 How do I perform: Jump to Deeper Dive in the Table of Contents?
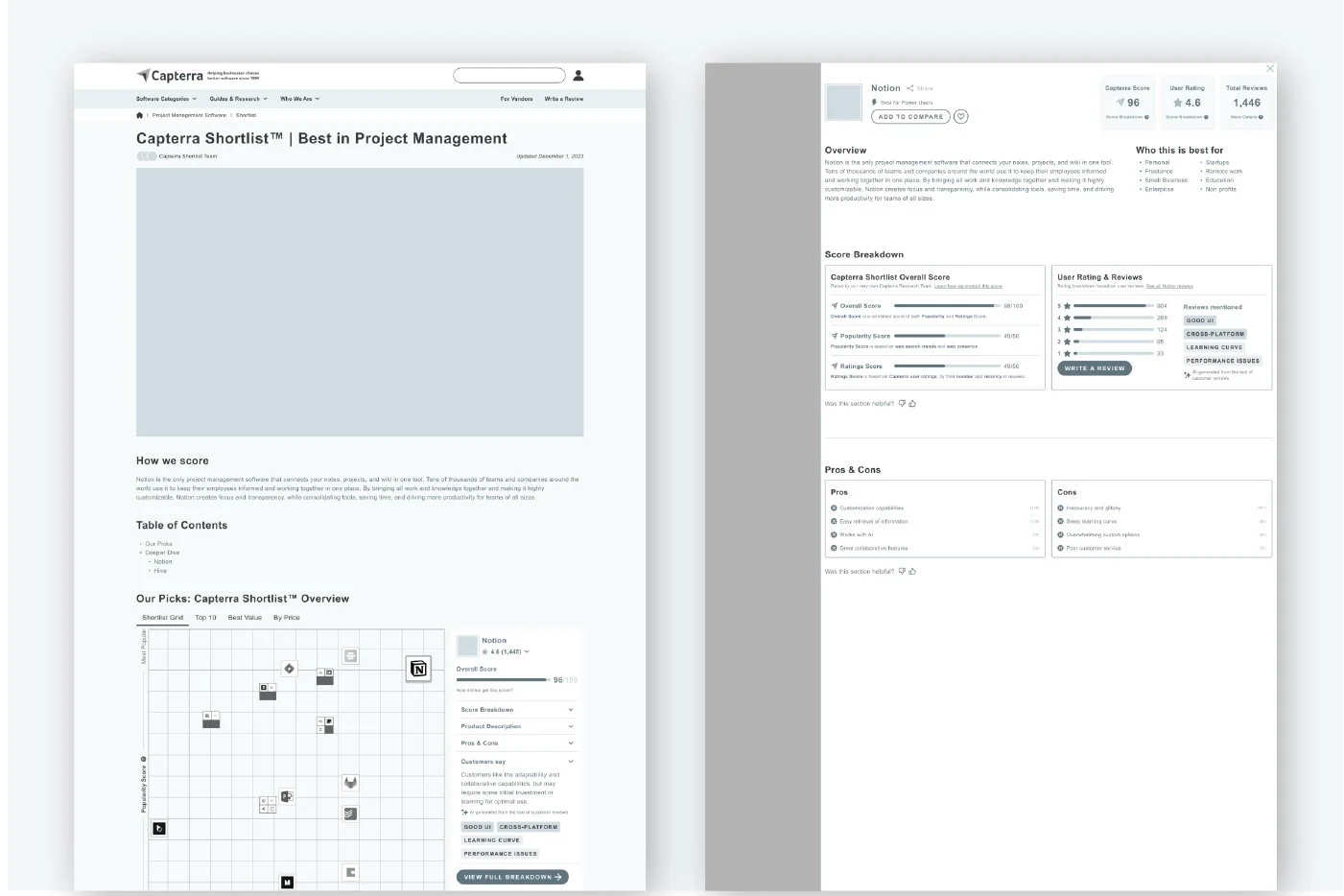162,553
